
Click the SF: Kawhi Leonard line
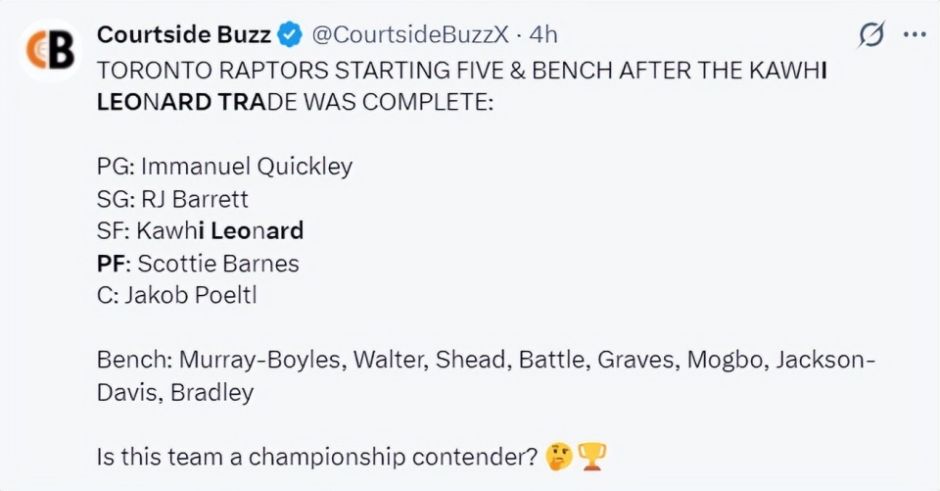point(200,231)
